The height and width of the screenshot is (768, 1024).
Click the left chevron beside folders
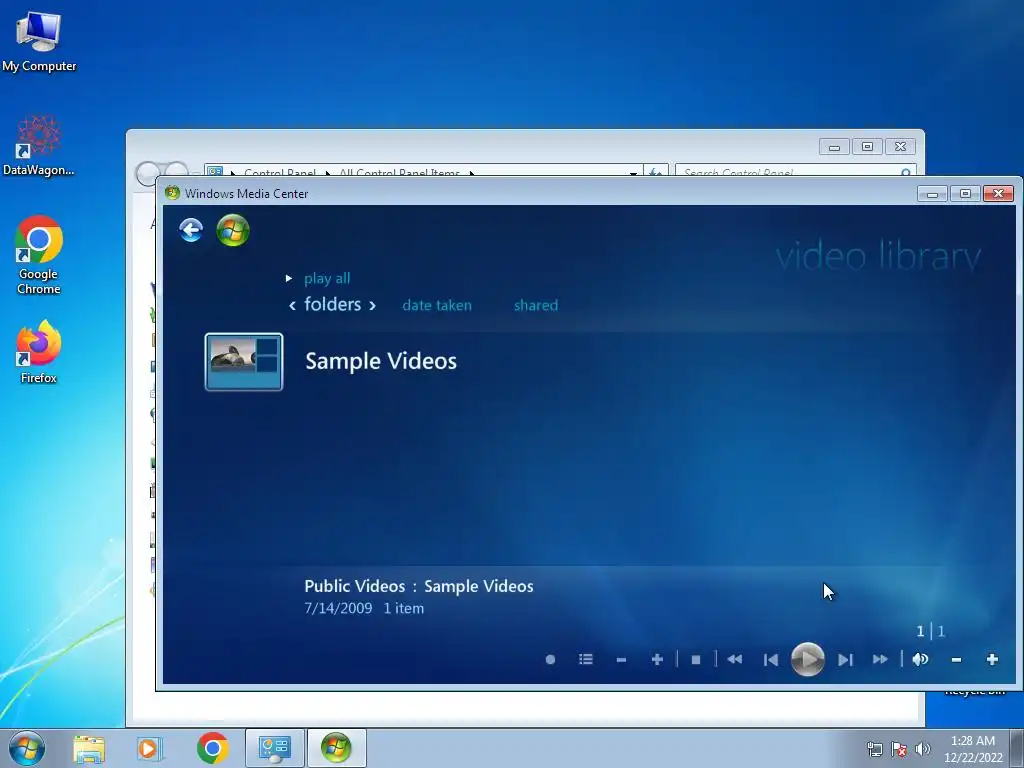(x=293, y=305)
